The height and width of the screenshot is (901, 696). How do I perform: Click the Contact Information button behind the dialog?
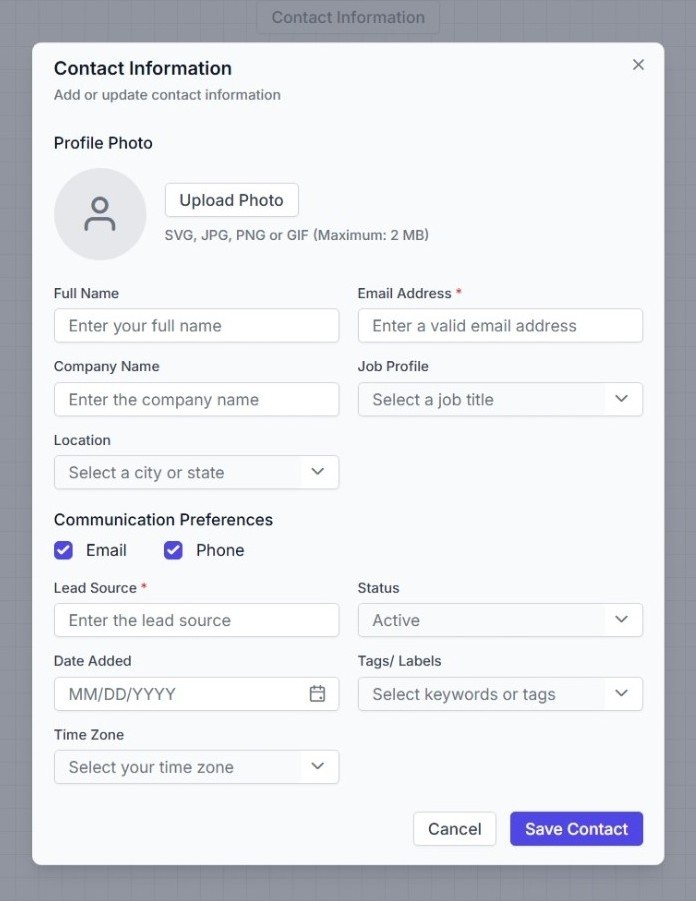point(348,17)
